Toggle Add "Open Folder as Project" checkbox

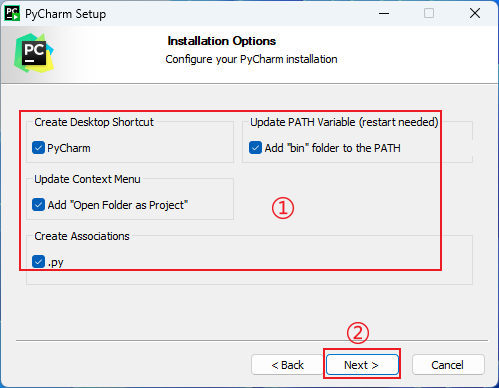[38, 205]
